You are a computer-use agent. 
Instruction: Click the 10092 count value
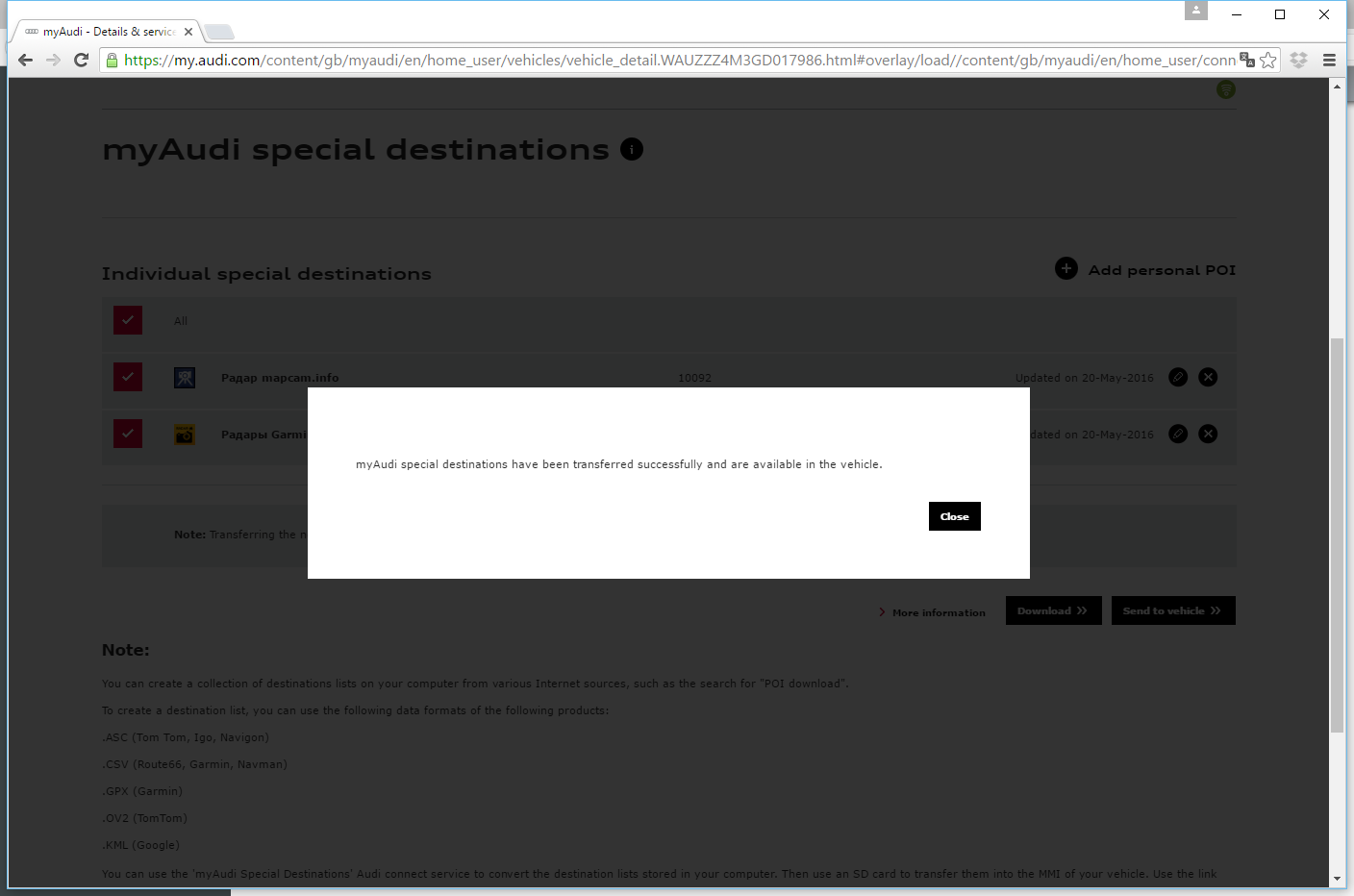click(695, 378)
